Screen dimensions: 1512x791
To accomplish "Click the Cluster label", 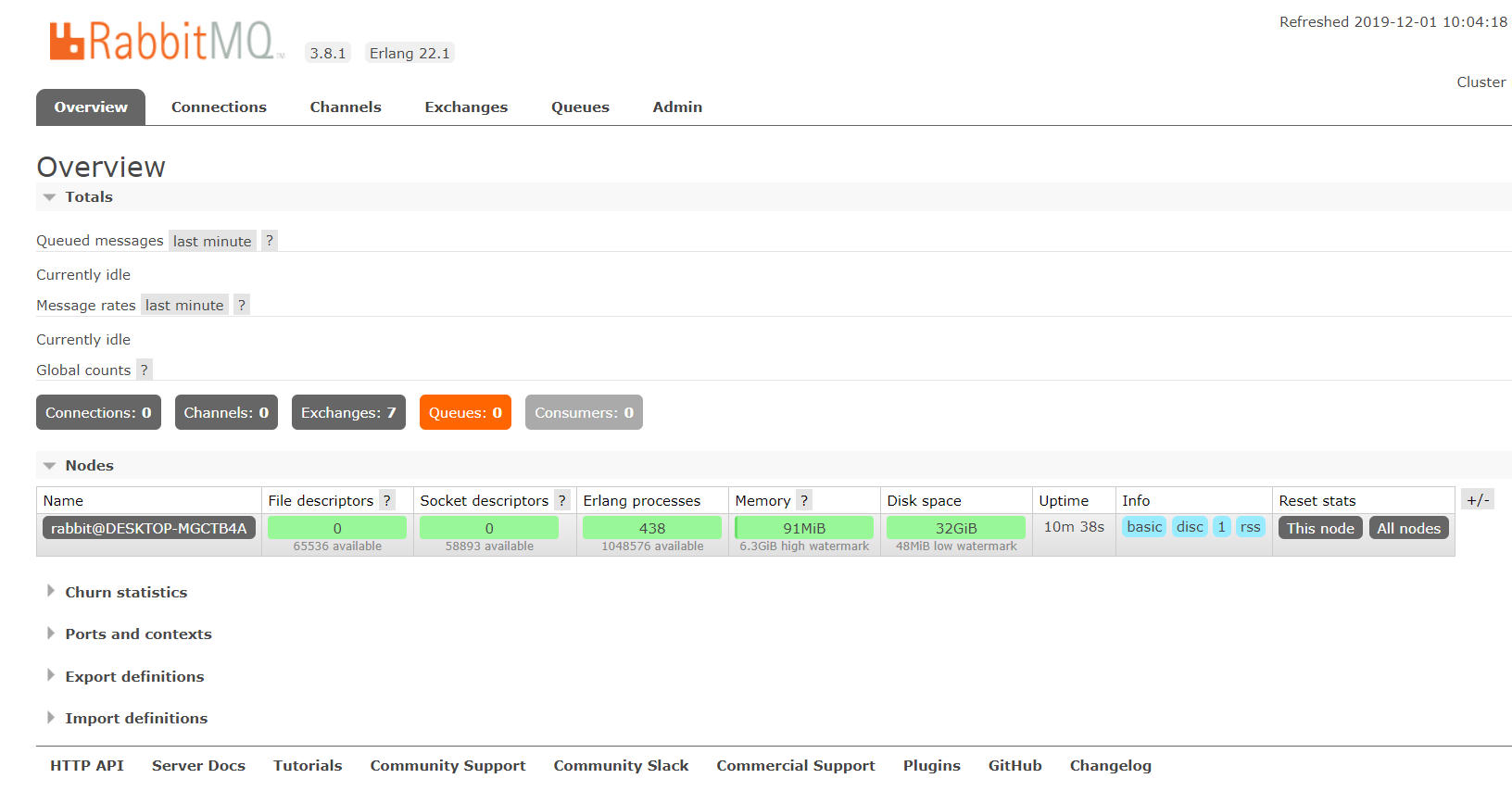I will [x=1481, y=82].
